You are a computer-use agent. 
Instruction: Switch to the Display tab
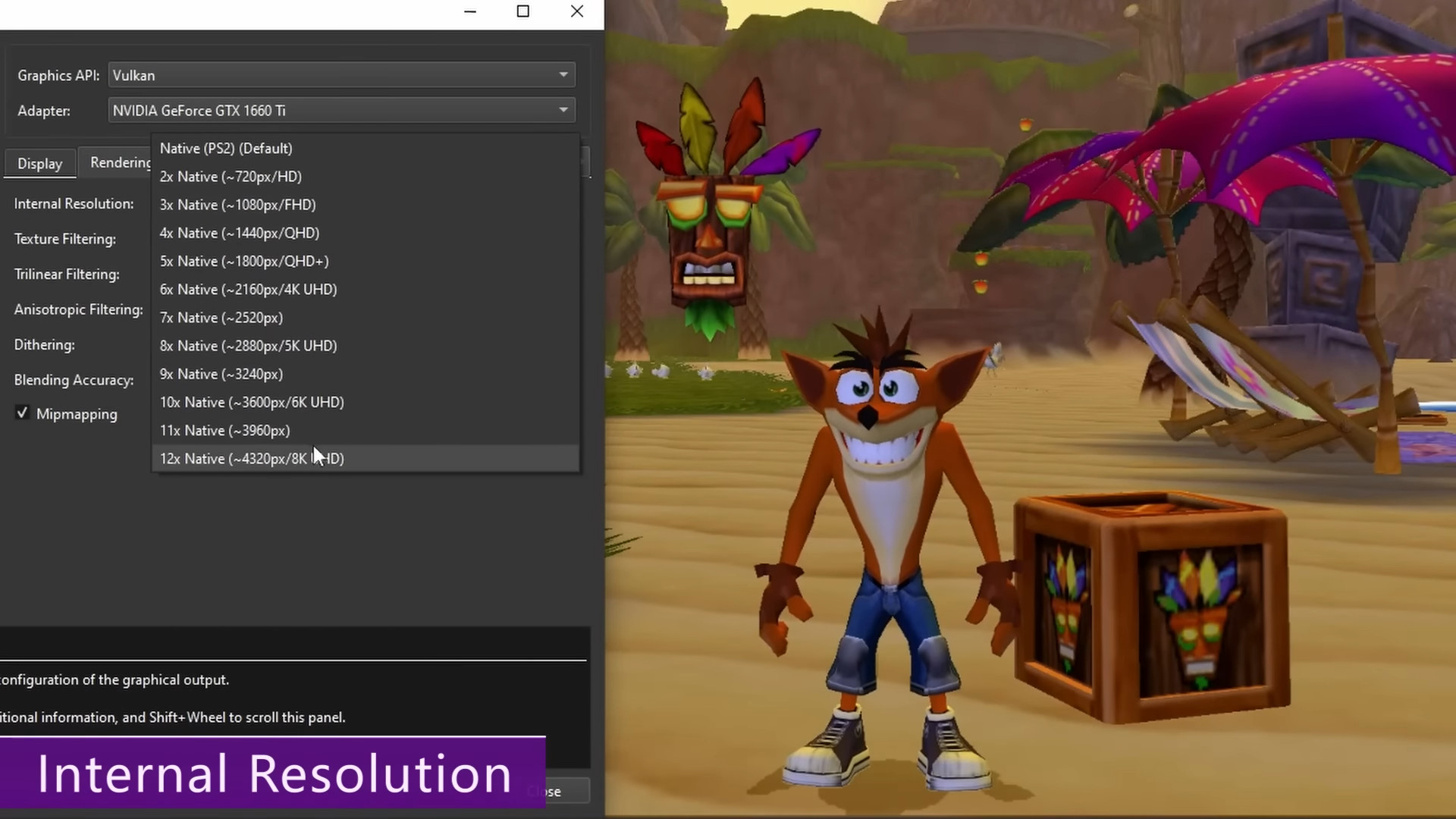[39, 164]
